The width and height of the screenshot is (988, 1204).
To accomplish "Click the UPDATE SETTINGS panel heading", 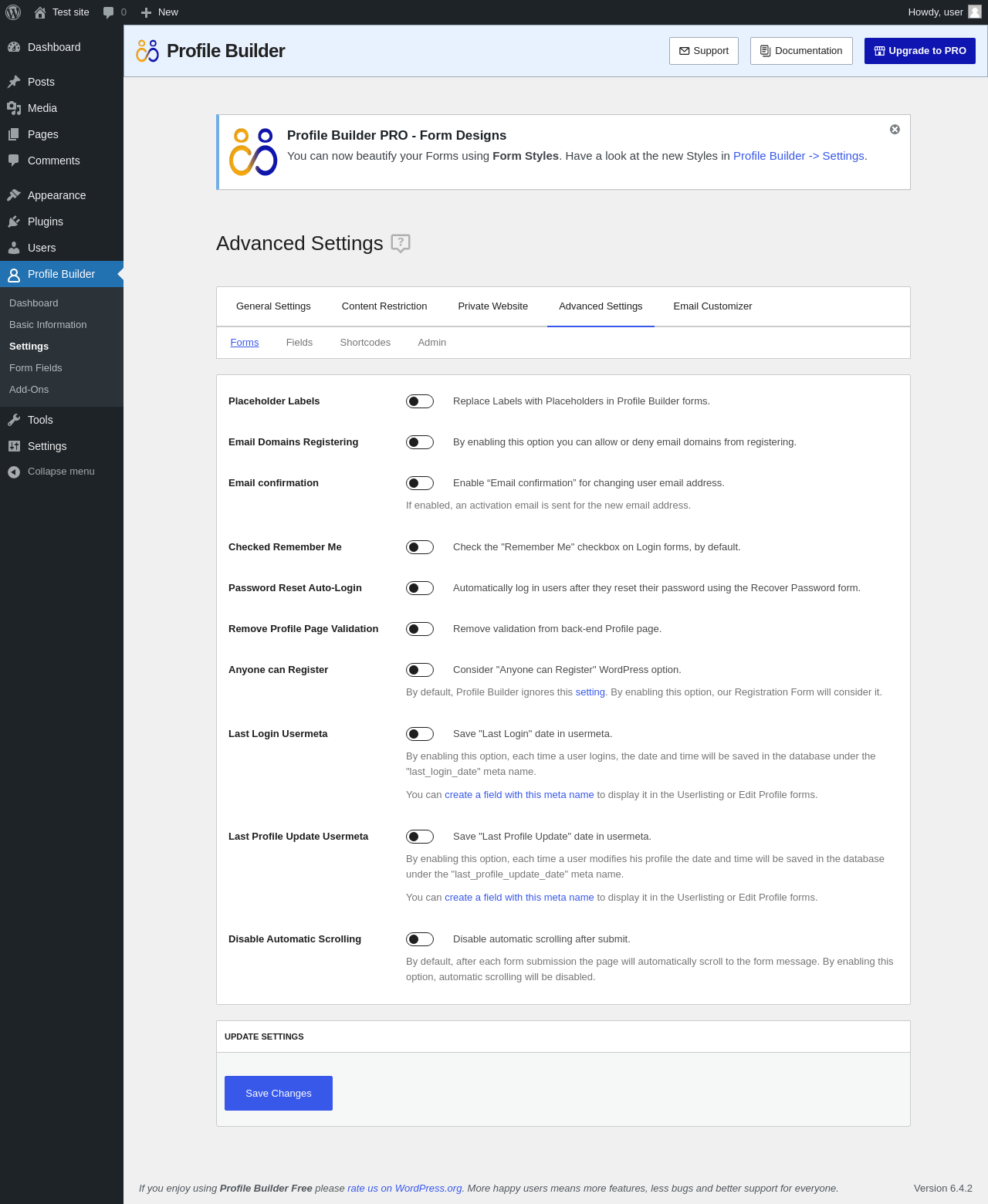I will point(264,1037).
